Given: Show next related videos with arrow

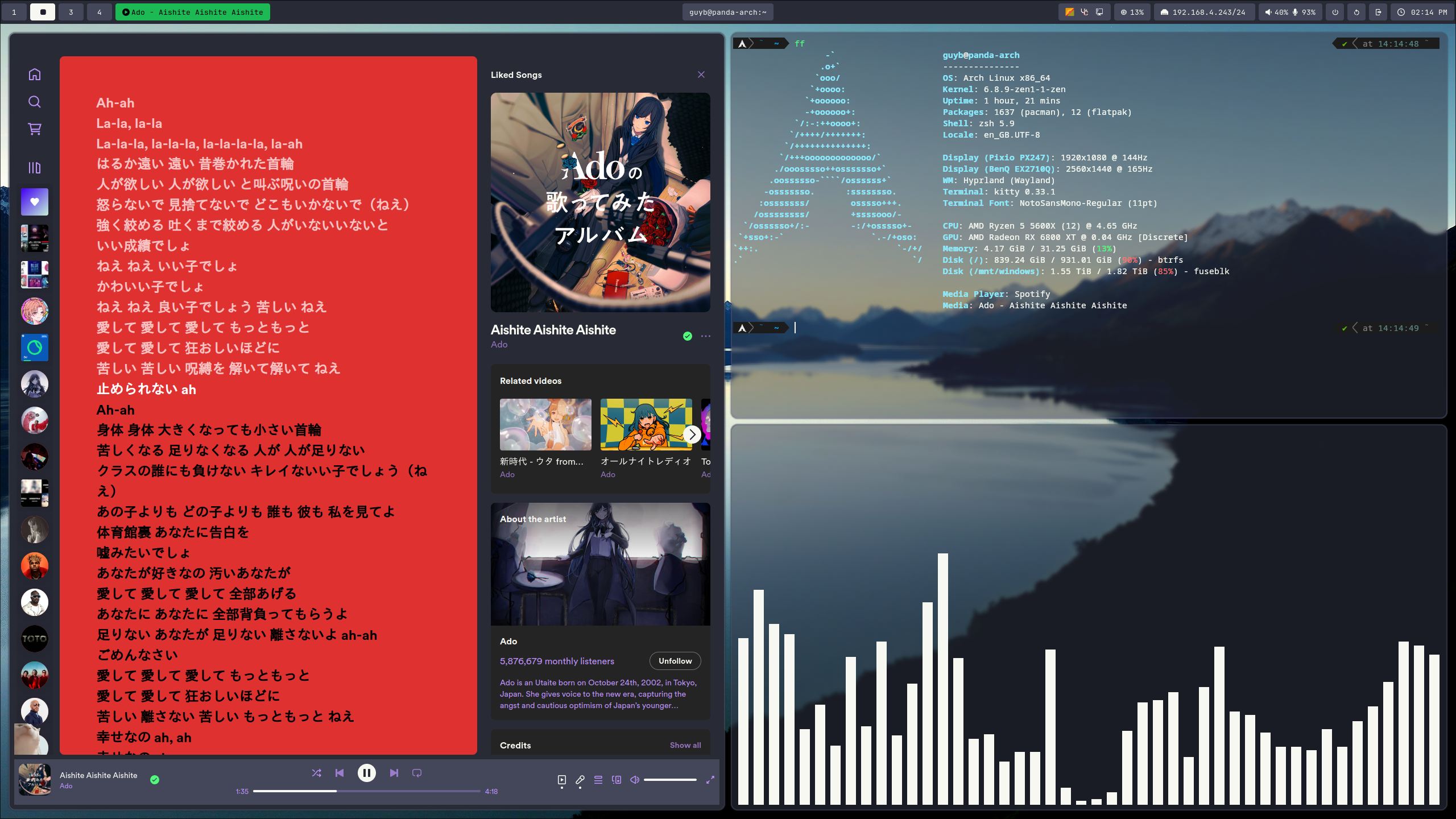Looking at the screenshot, I should [x=692, y=435].
